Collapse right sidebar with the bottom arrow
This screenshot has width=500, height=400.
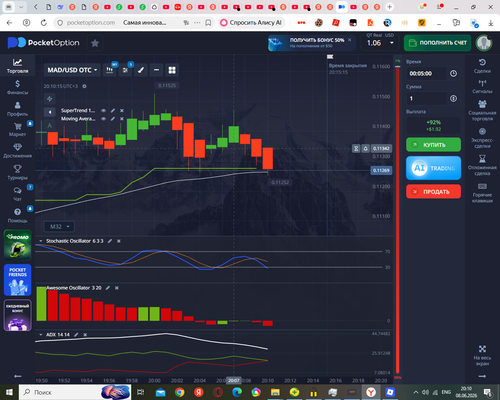point(482,376)
